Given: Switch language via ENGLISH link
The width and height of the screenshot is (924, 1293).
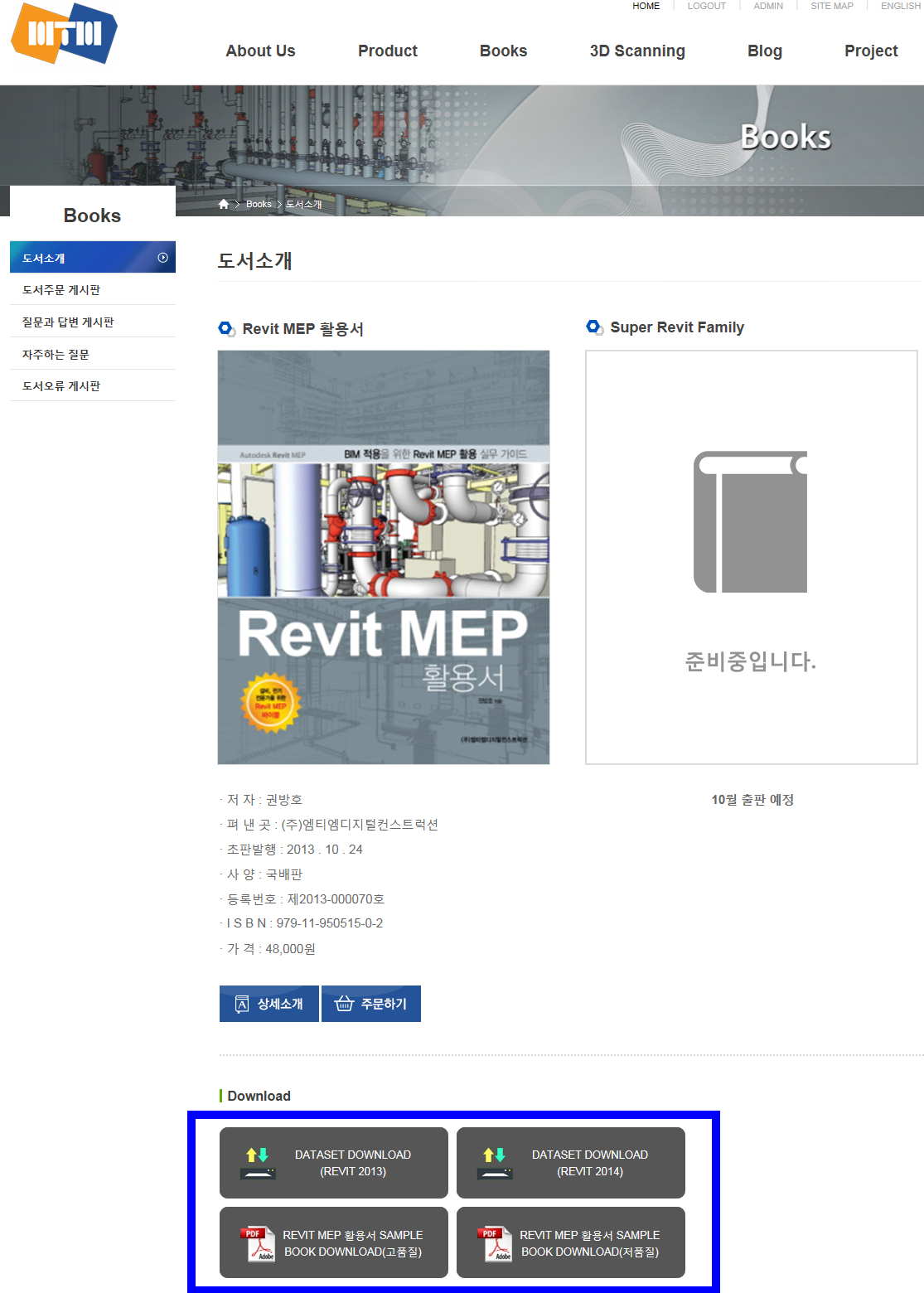Looking at the screenshot, I should coord(901,6).
